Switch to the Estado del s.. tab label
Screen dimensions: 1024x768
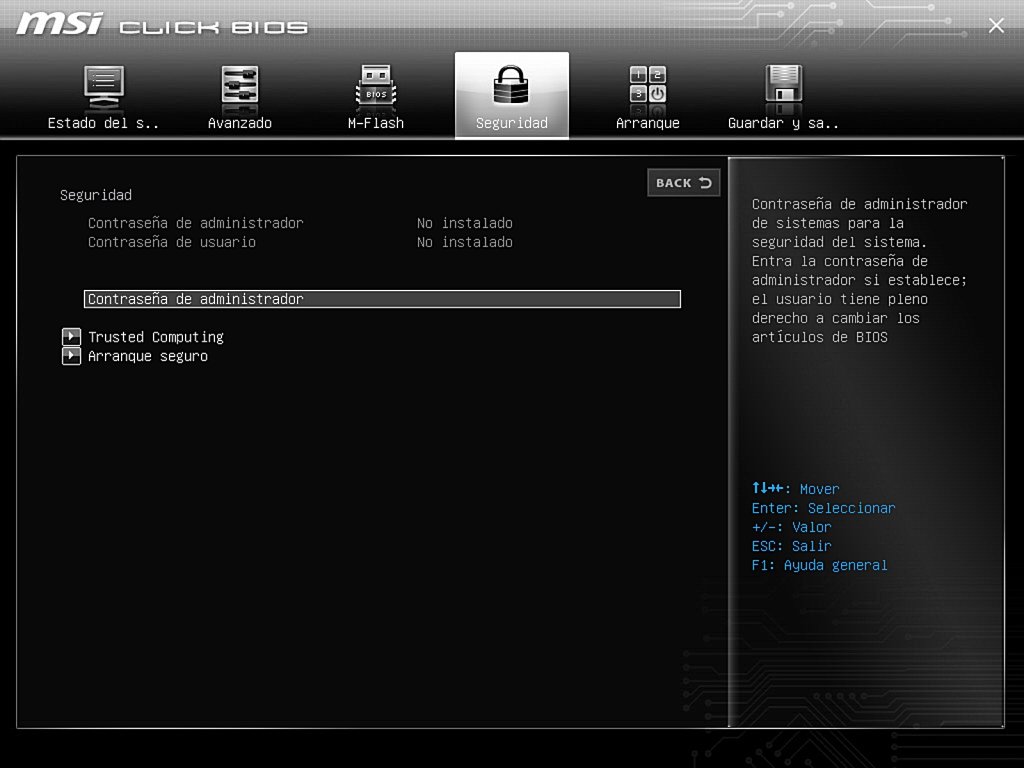point(103,123)
